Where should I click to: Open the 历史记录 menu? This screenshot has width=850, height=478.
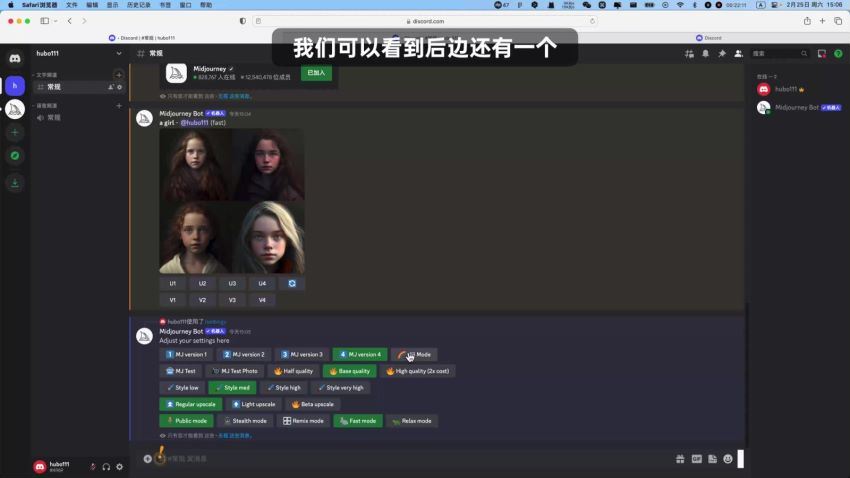tap(138, 5)
